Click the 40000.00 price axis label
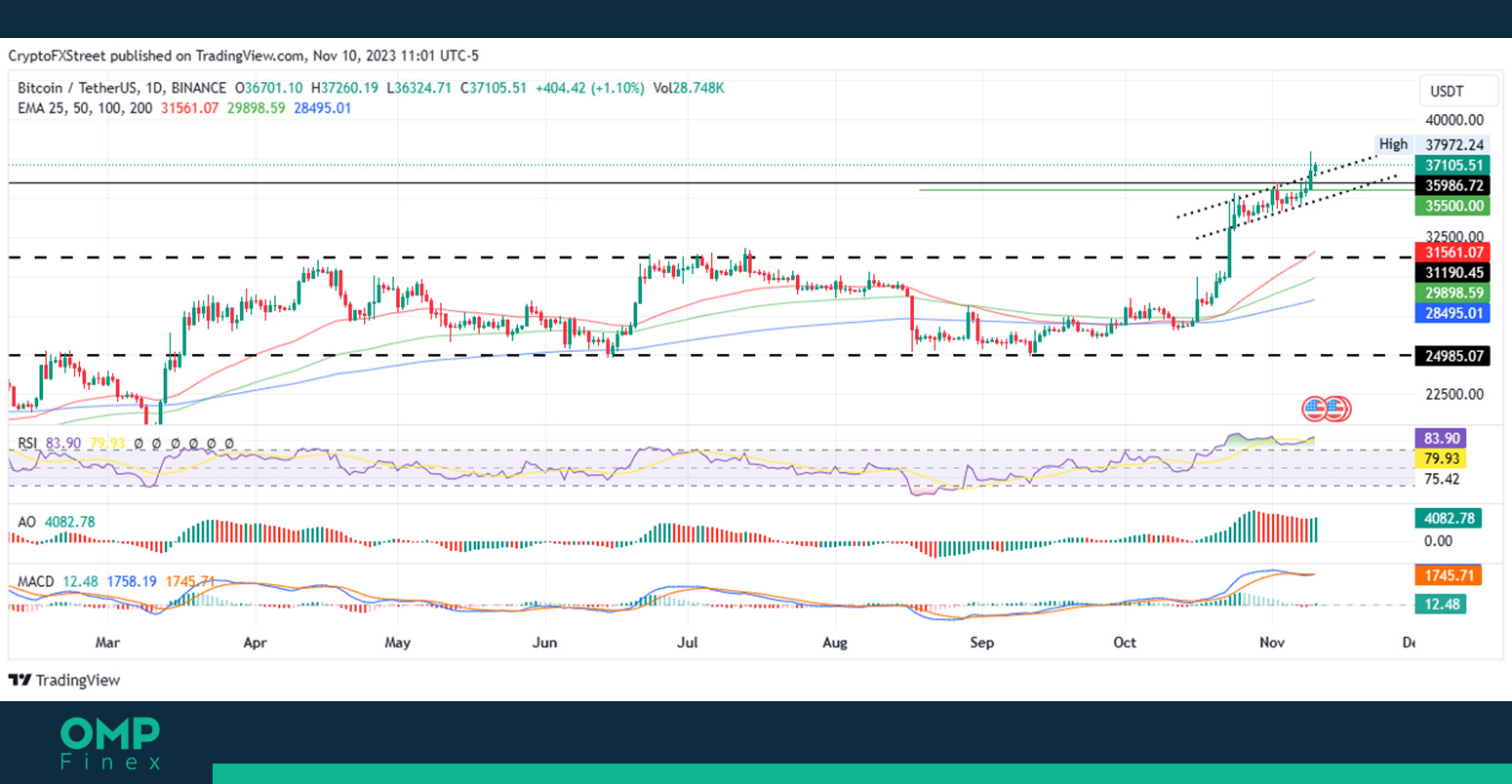The width and height of the screenshot is (1512, 784). coord(1453,121)
